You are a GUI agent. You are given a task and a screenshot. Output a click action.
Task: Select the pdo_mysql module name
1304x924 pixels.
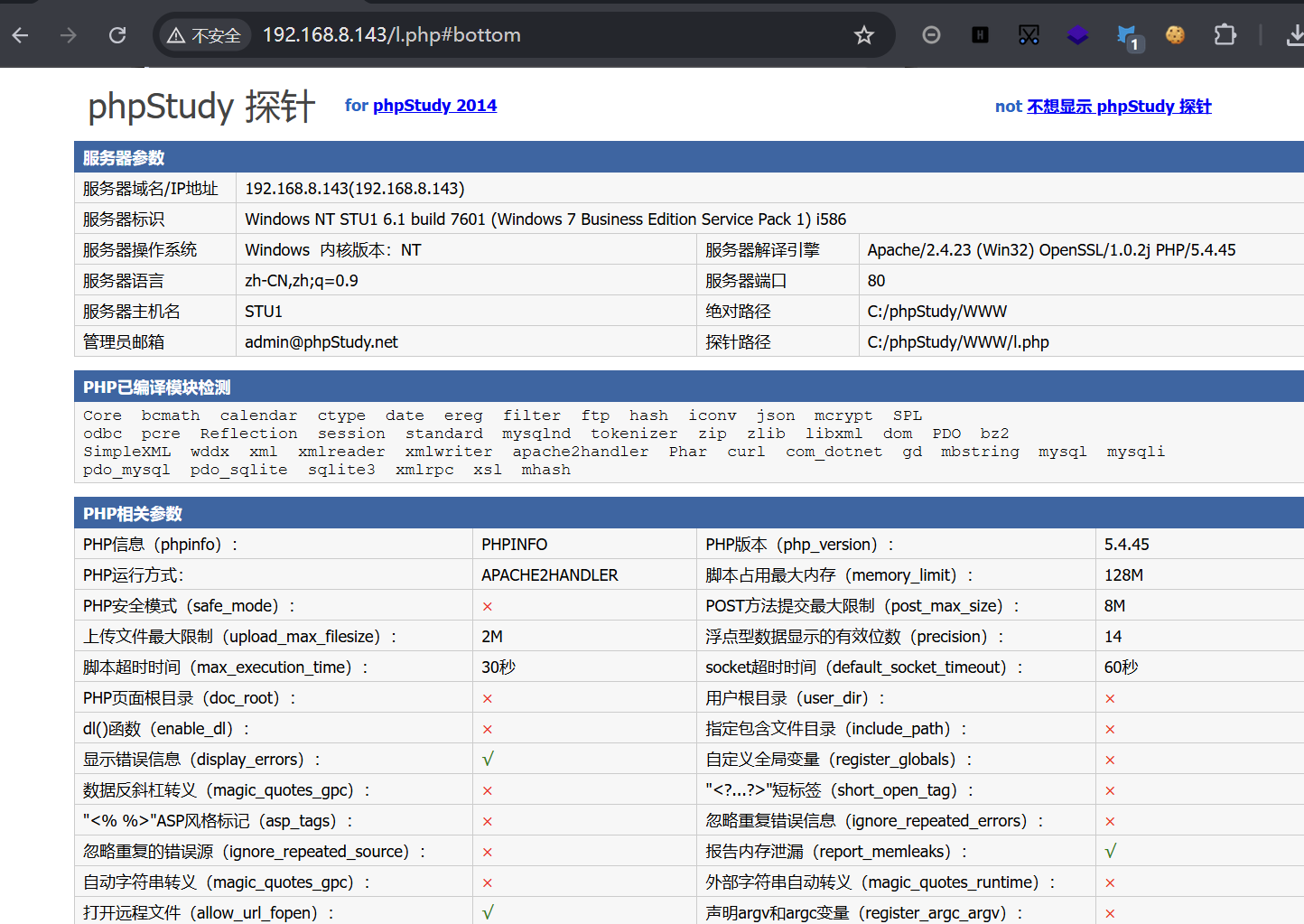(x=126, y=470)
